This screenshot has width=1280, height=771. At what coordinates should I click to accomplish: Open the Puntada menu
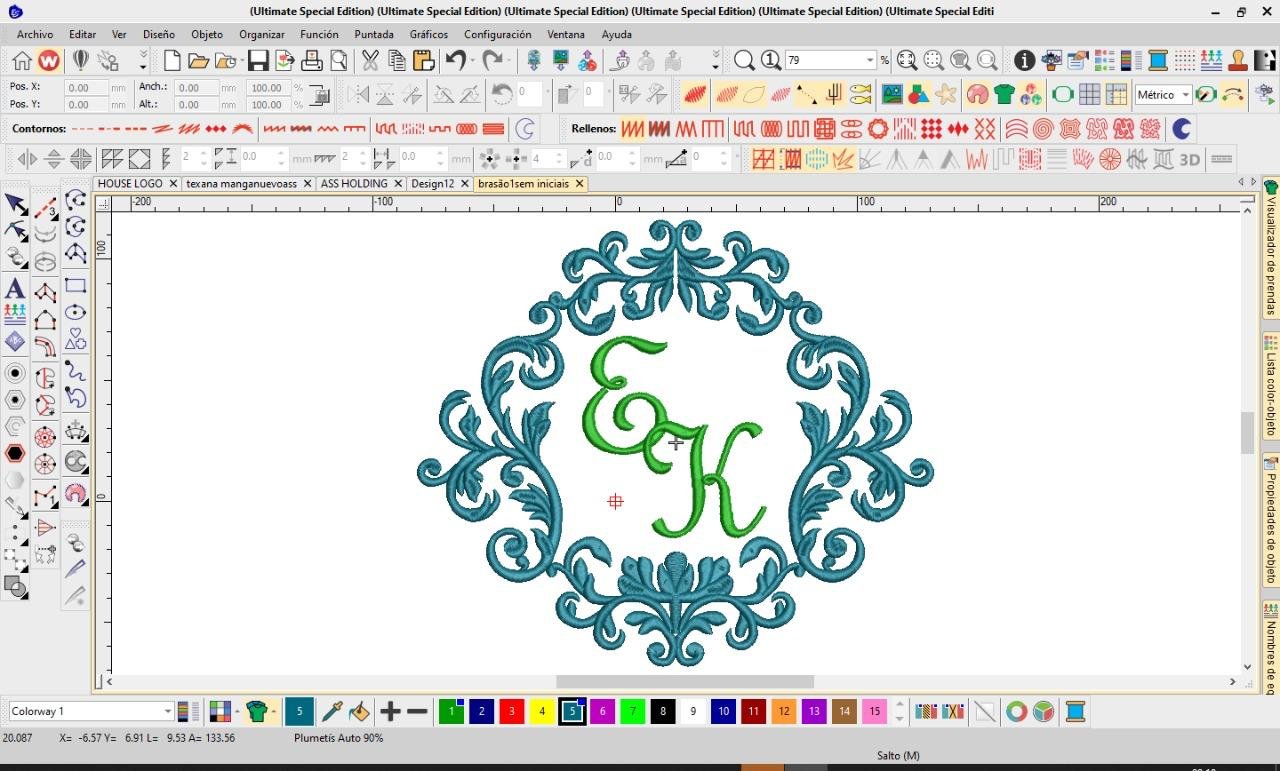374,34
